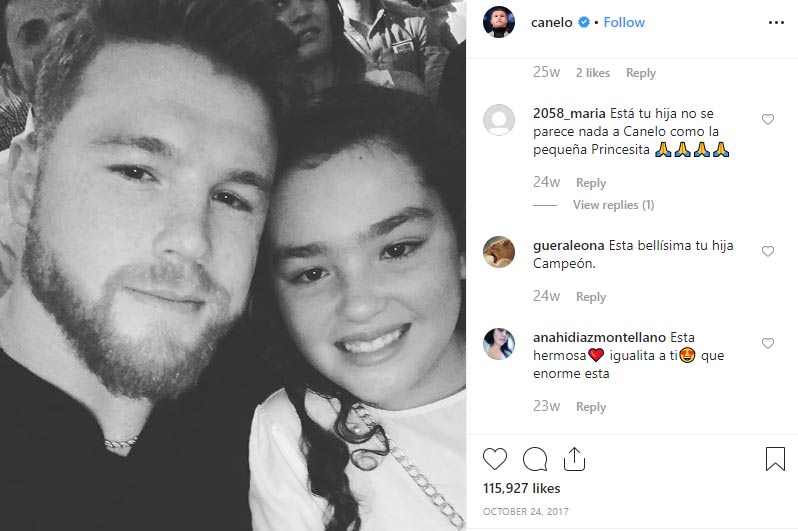This screenshot has width=798, height=531.
Task: Open canelo's profile picture
Action: click(x=499, y=22)
